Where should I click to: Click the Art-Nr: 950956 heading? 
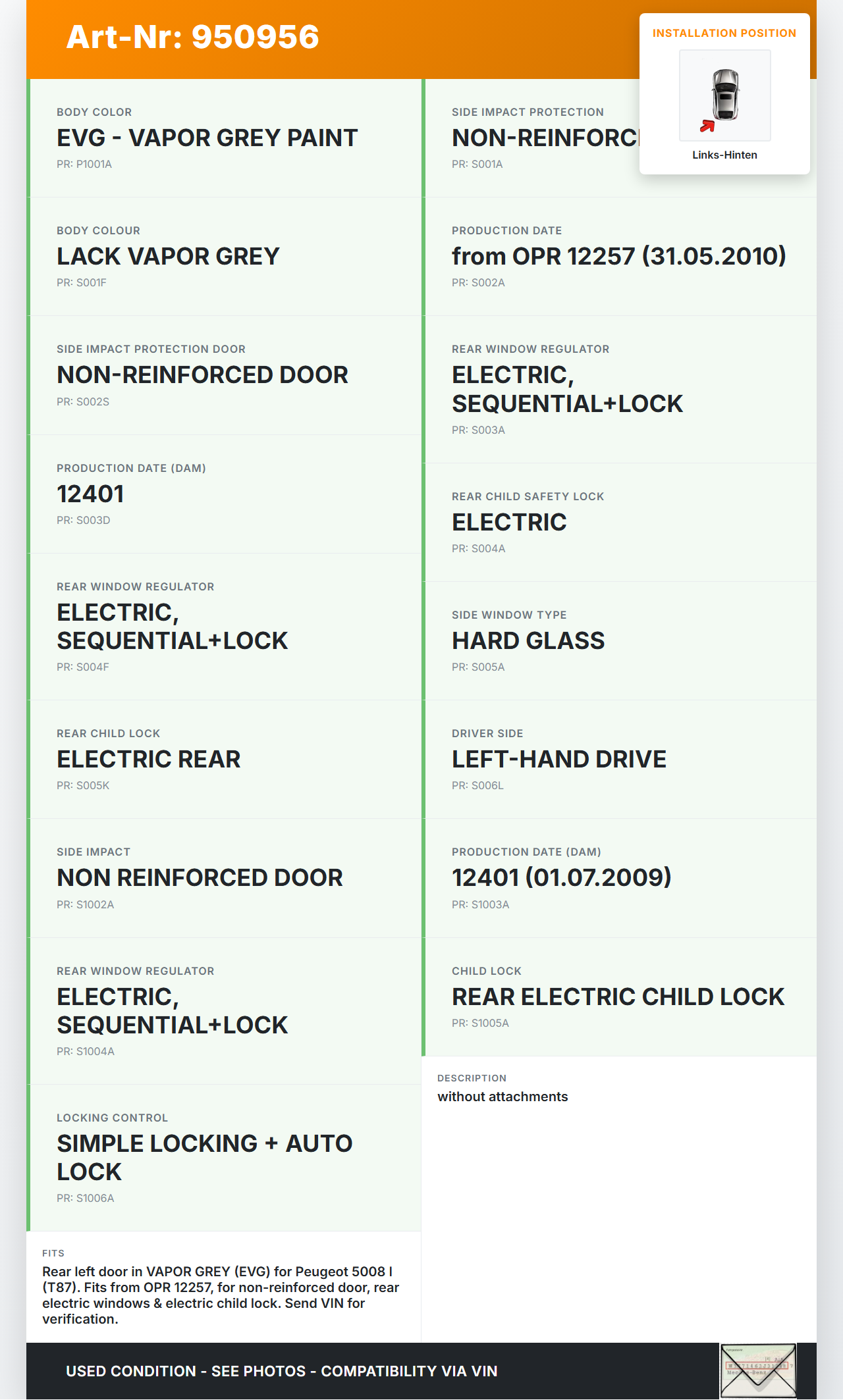point(192,37)
